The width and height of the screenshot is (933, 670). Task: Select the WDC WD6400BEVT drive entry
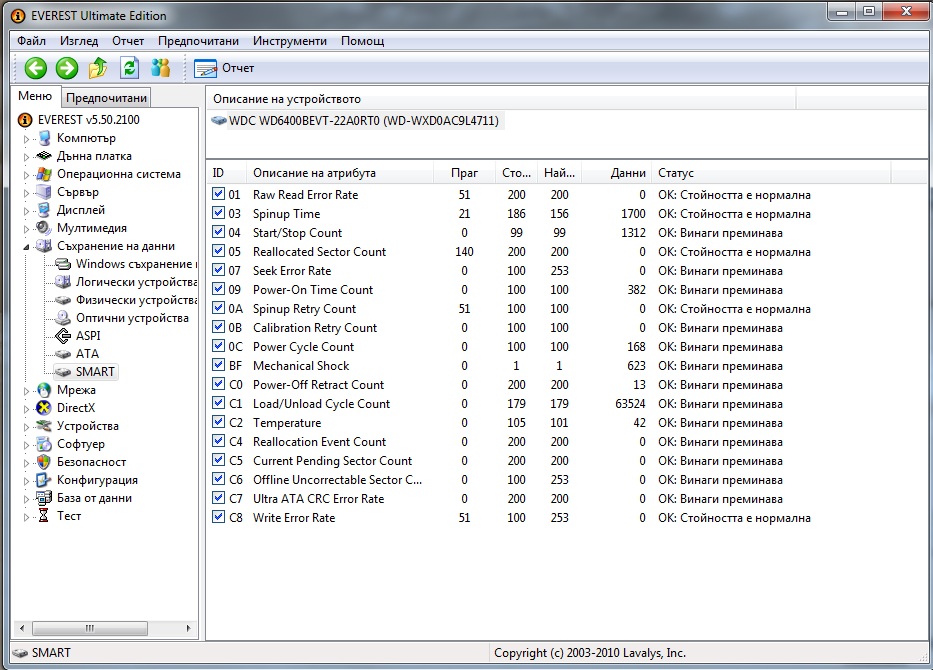coord(364,121)
